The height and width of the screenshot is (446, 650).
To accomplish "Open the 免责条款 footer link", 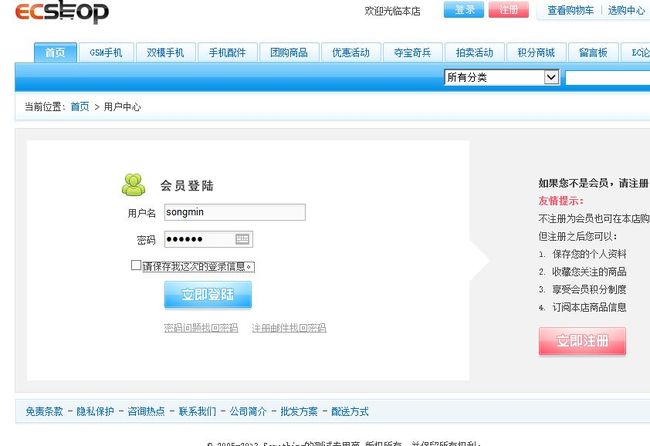I will [44, 412].
